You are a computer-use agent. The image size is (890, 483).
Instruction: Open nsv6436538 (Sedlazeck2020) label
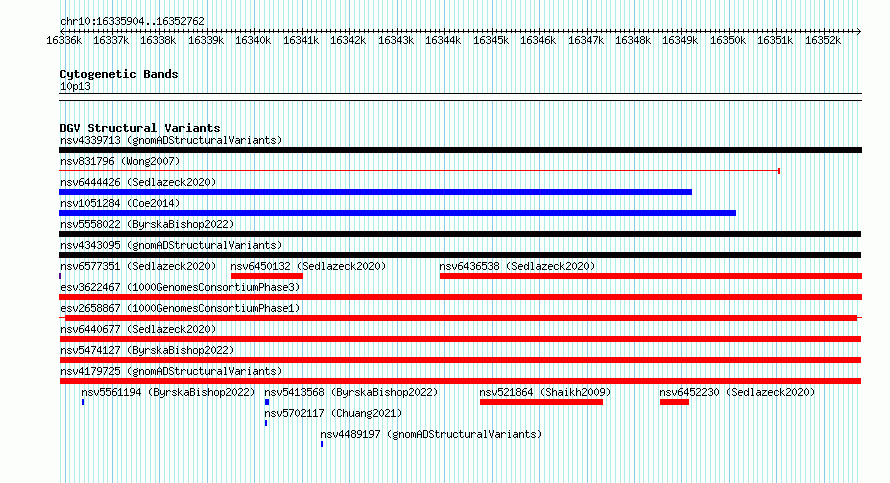517,266
